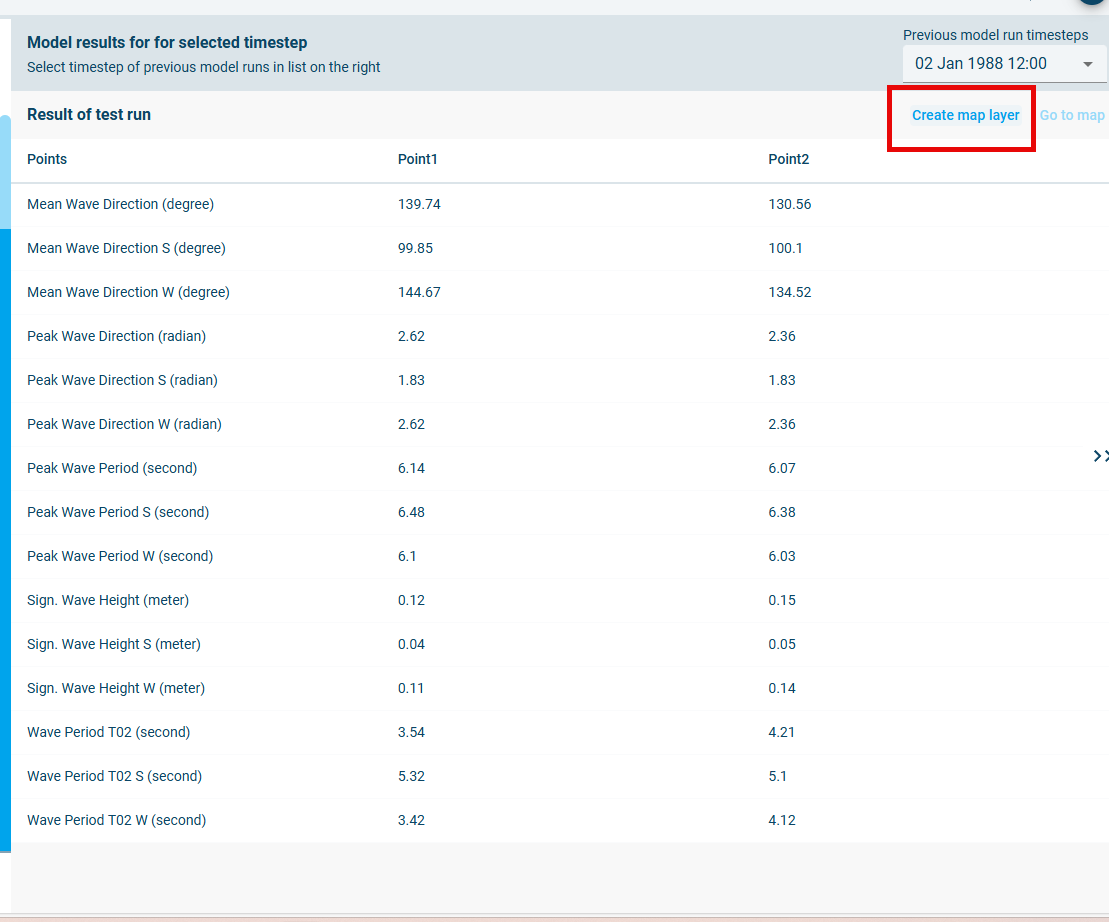Click Point2 value 6.03

(x=782, y=556)
